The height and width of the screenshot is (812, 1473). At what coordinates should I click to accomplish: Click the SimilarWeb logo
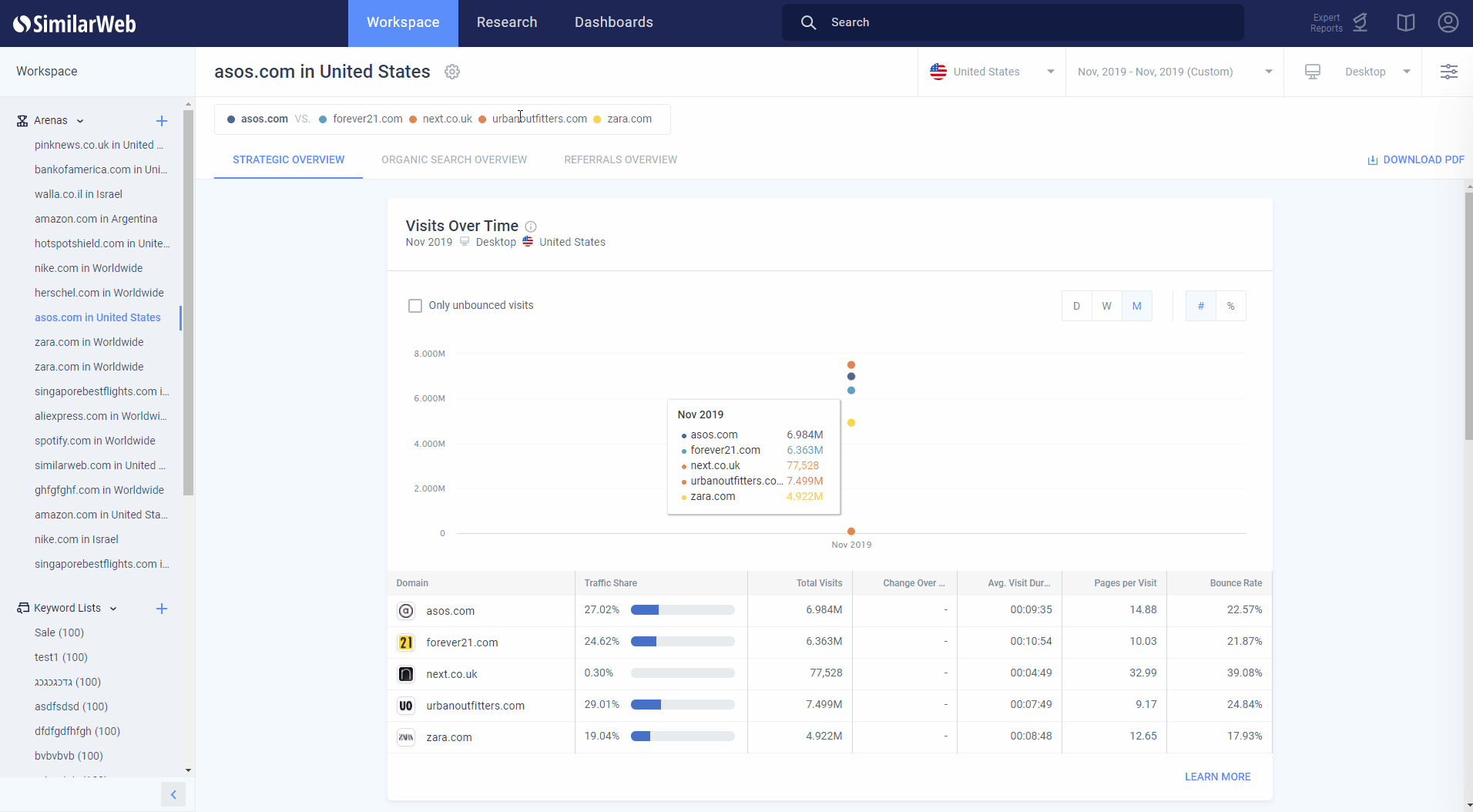(x=74, y=22)
